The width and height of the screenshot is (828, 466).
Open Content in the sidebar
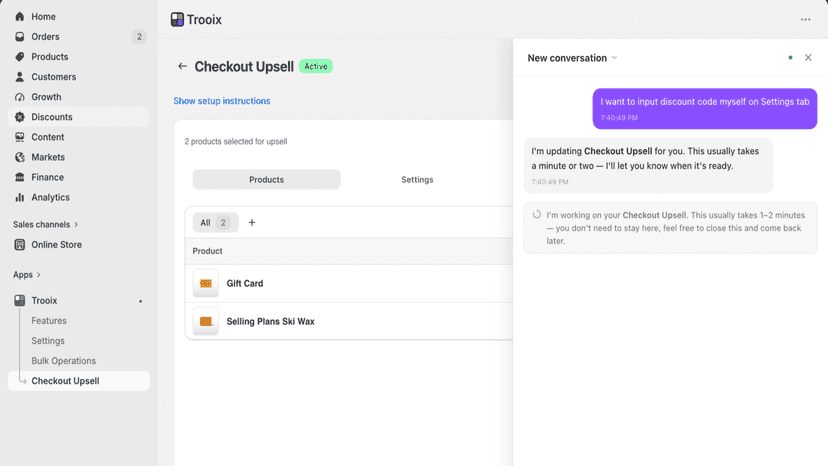(x=79, y=137)
